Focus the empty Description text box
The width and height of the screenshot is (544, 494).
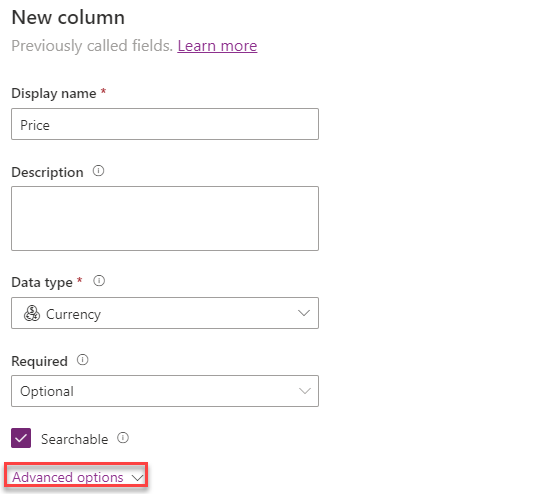[165, 219]
